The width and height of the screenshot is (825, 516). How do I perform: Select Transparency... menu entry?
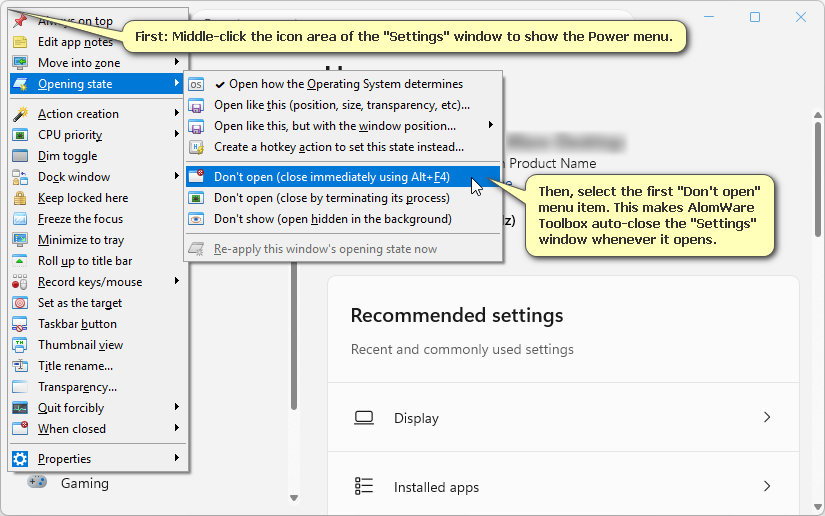coord(98,387)
